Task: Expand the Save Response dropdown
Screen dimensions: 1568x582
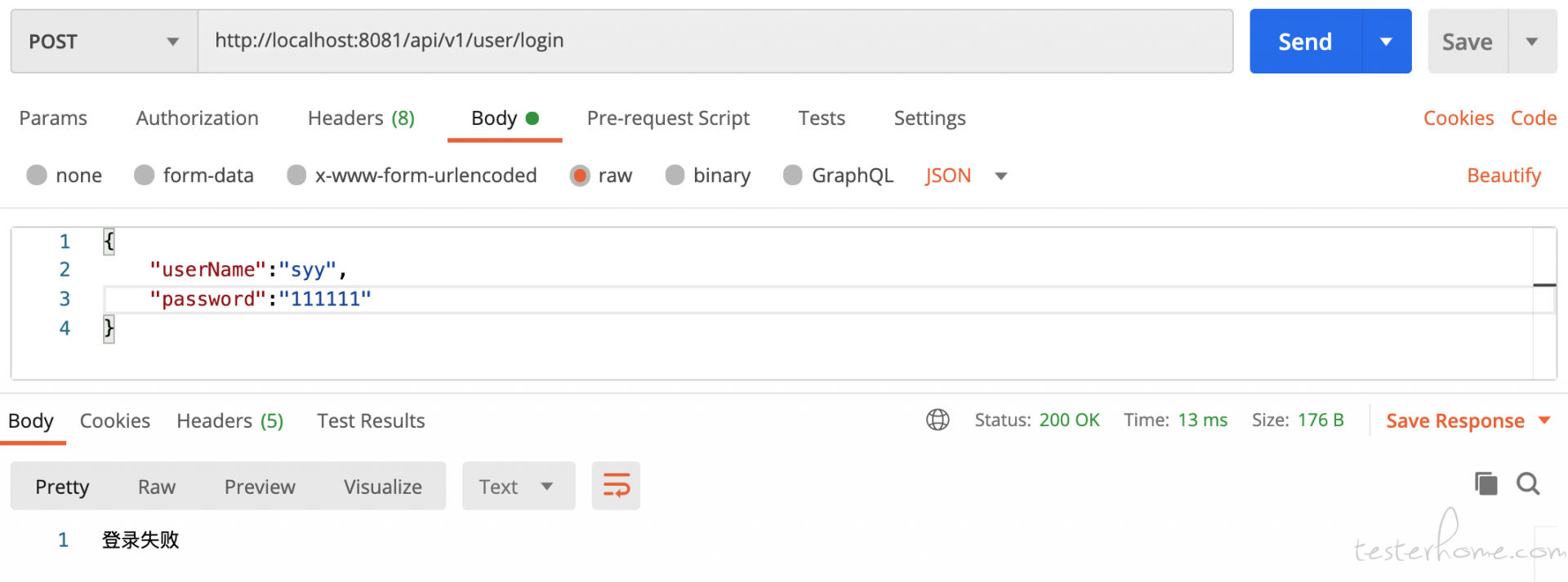Action: click(1544, 420)
